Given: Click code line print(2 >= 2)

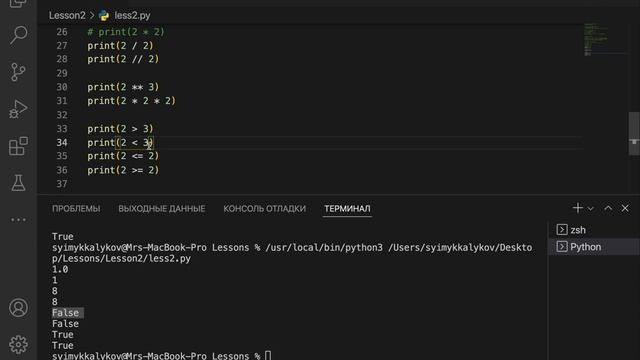Looking at the screenshot, I should click(x=123, y=170).
